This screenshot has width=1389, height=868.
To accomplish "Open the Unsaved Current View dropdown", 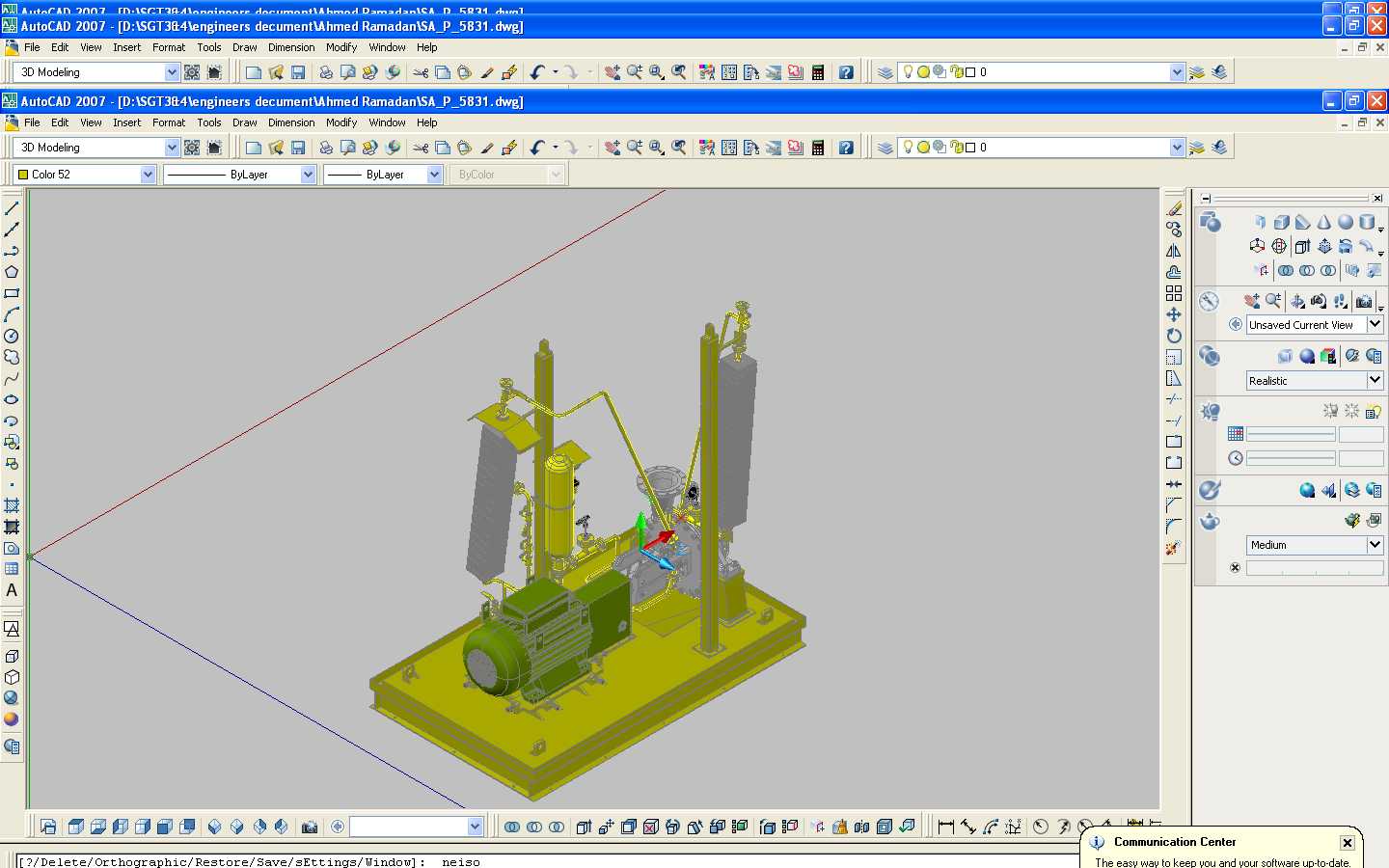I will (1375, 325).
